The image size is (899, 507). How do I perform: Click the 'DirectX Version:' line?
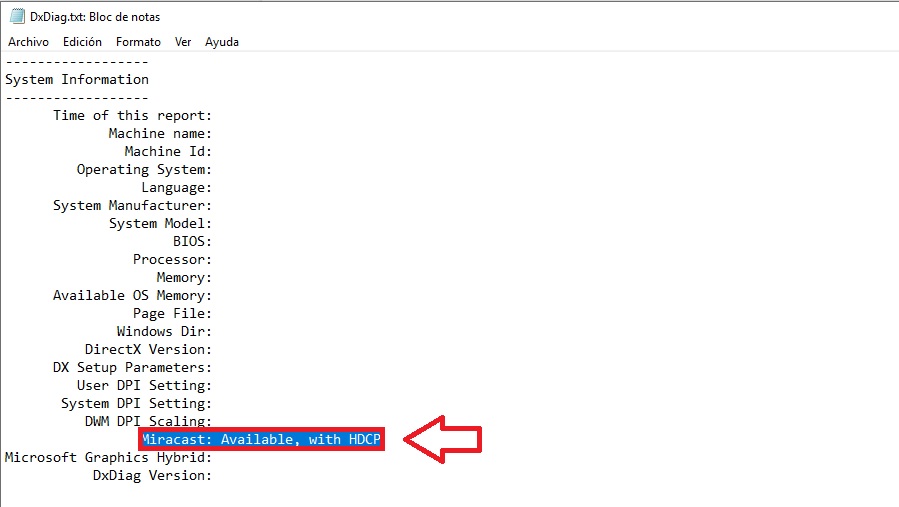pyautogui.click(x=148, y=349)
